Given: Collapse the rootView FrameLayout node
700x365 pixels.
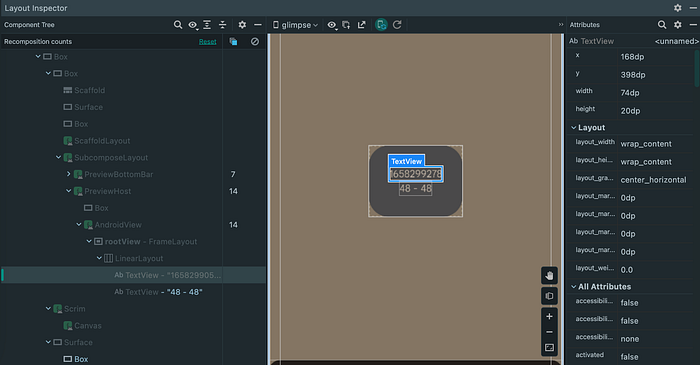Looking at the screenshot, I should click(89, 241).
